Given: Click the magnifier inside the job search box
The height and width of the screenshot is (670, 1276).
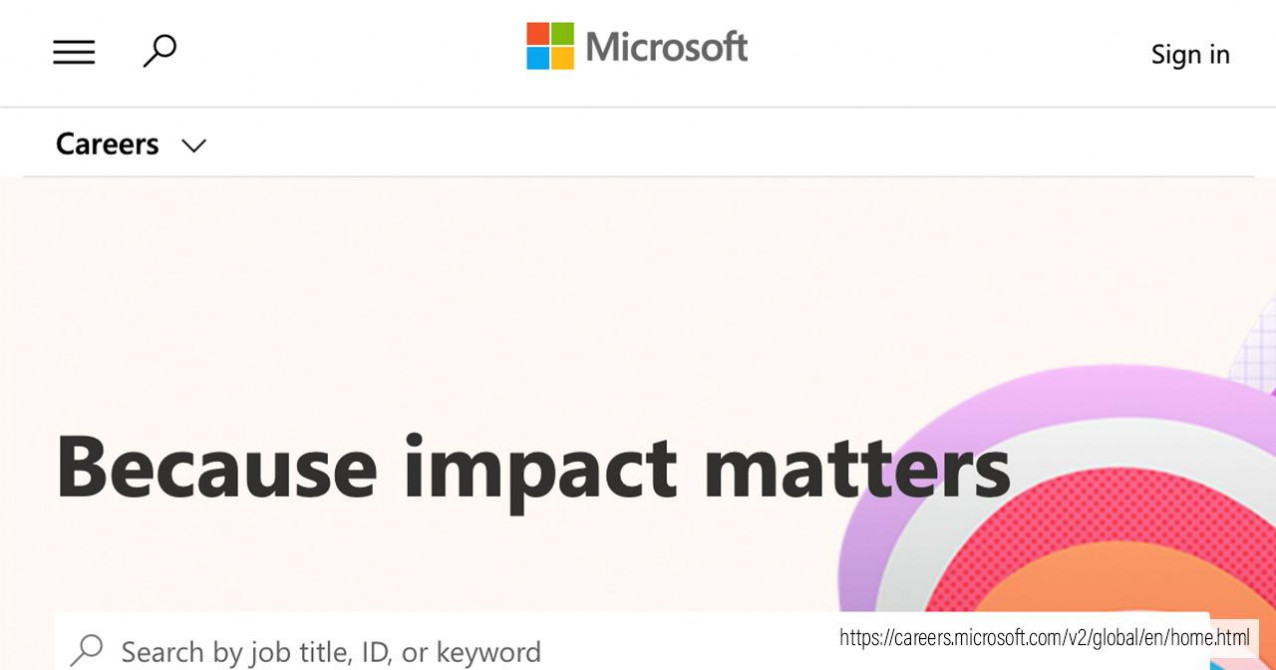Looking at the screenshot, I should click(89, 649).
